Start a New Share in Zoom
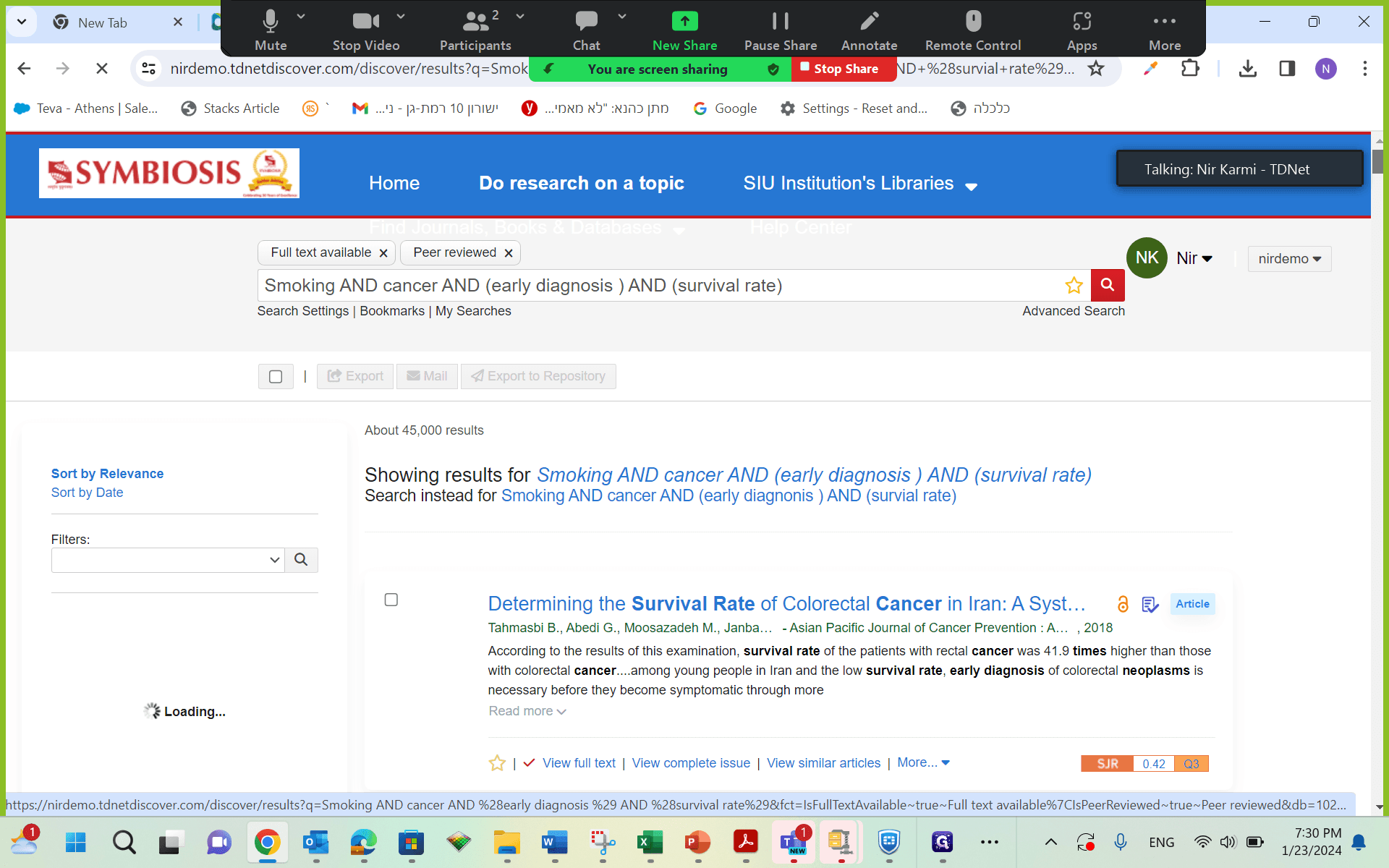The width and height of the screenshot is (1389, 868). click(x=684, y=30)
